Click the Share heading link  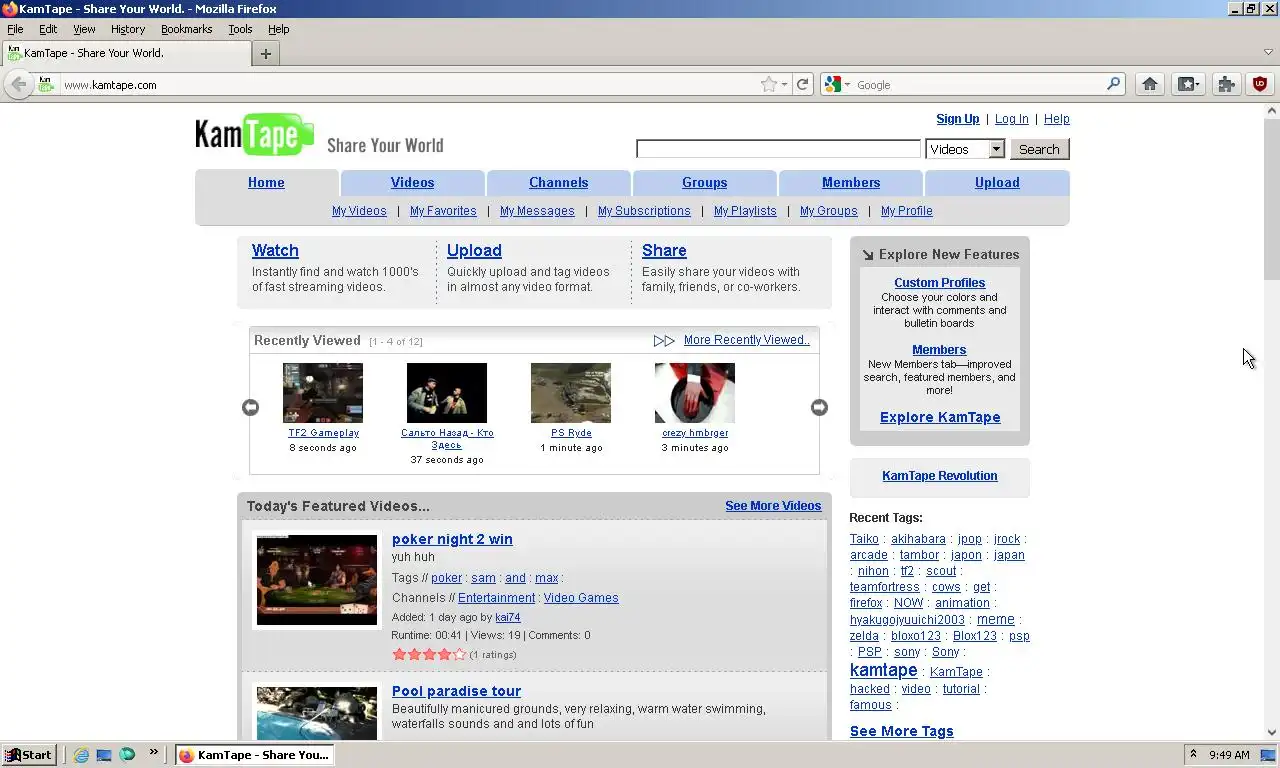[x=664, y=251]
